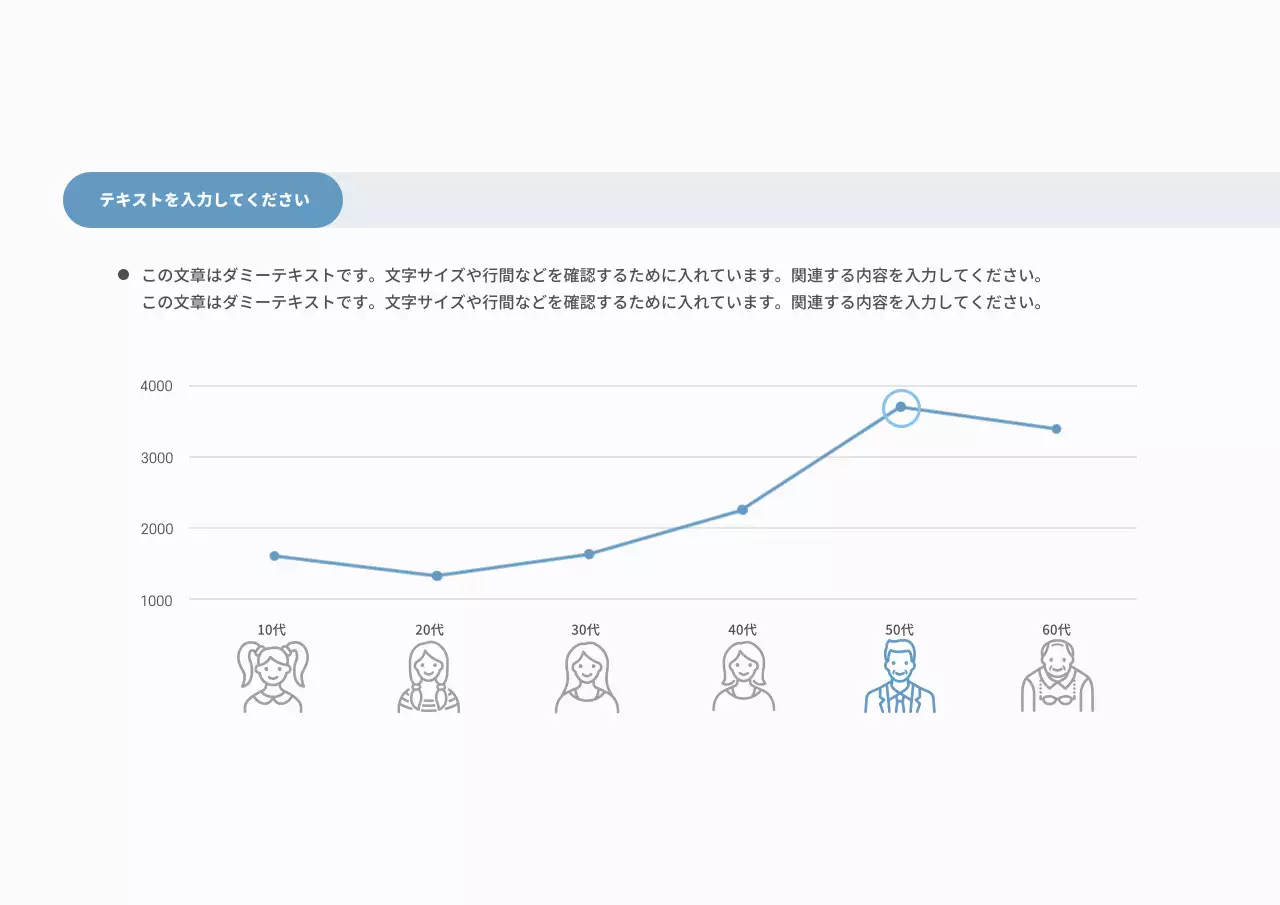Click the dark bullet point before the paragraph
The width and height of the screenshot is (1280, 905).
pyautogui.click(x=124, y=275)
